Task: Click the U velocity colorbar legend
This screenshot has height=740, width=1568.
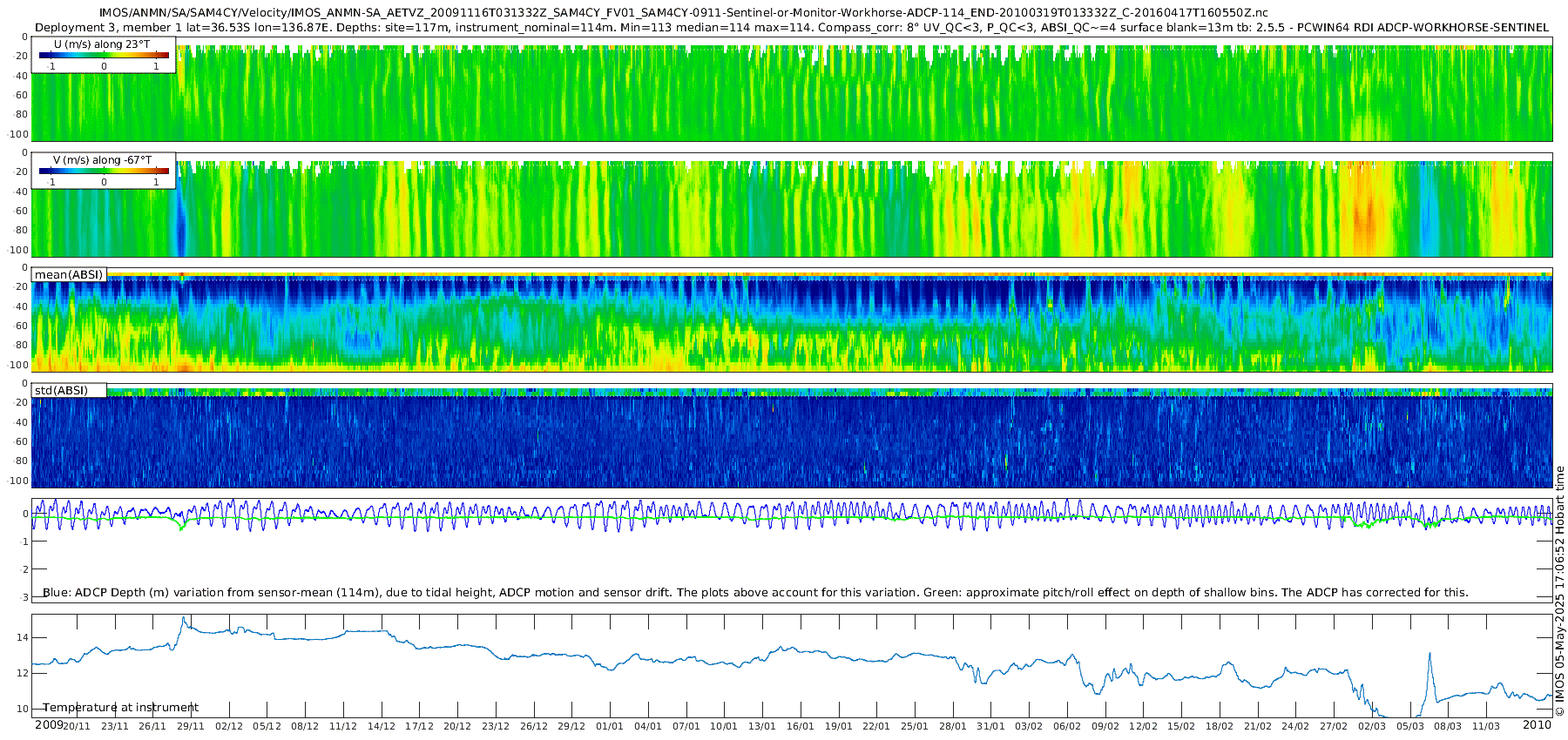Action: click(x=104, y=55)
